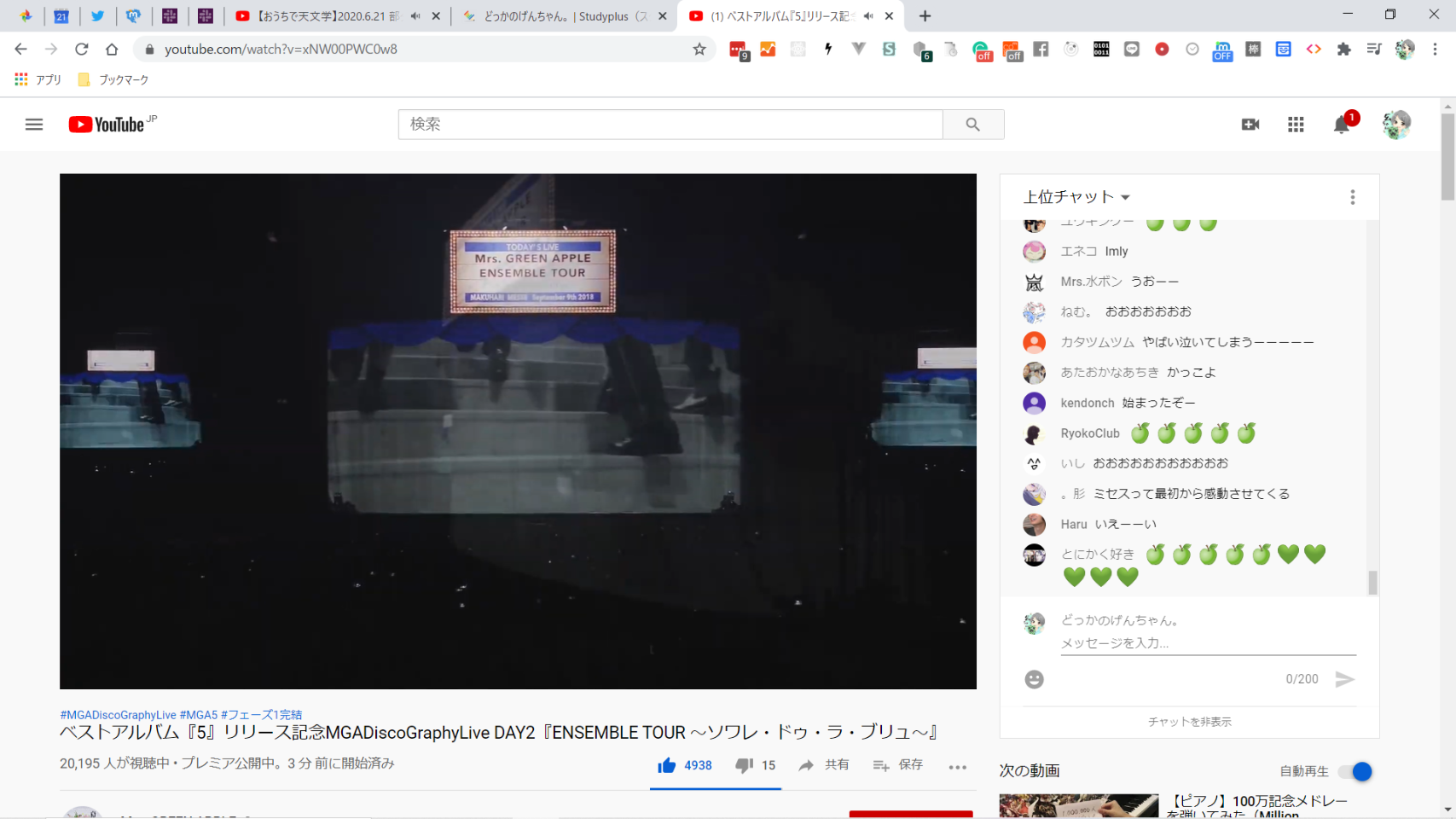The image size is (1456, 819).
Task: Dislike the video with thumbs down
Action: [x=744, y=765]
